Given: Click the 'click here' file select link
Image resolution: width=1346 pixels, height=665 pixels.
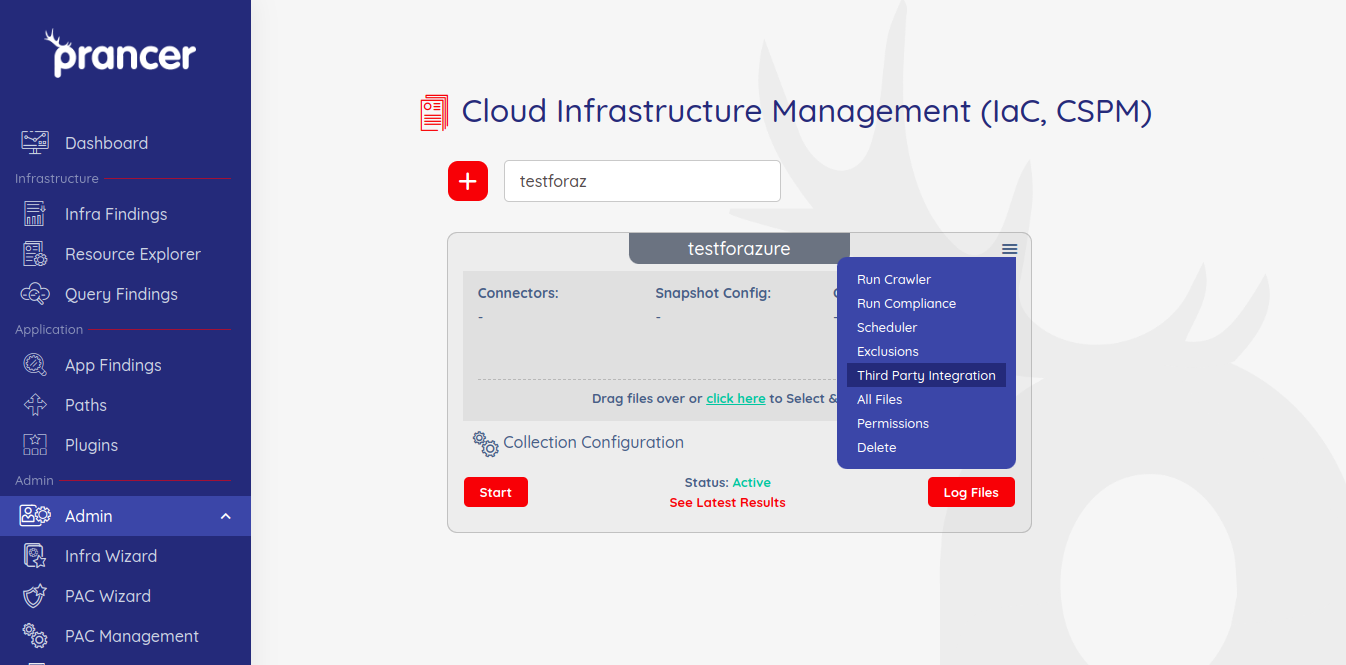Looking at the screenshot, I should 736,398.
